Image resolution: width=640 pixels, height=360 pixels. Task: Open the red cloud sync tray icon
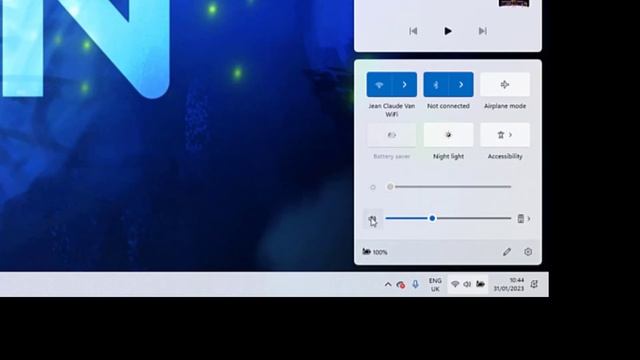pos(401,284)
